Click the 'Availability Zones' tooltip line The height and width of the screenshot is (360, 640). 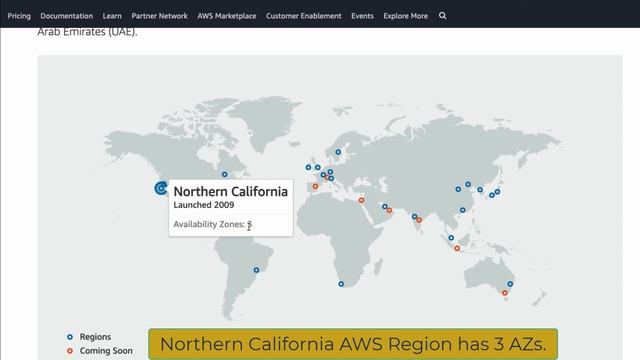click(x=213, y=224)
